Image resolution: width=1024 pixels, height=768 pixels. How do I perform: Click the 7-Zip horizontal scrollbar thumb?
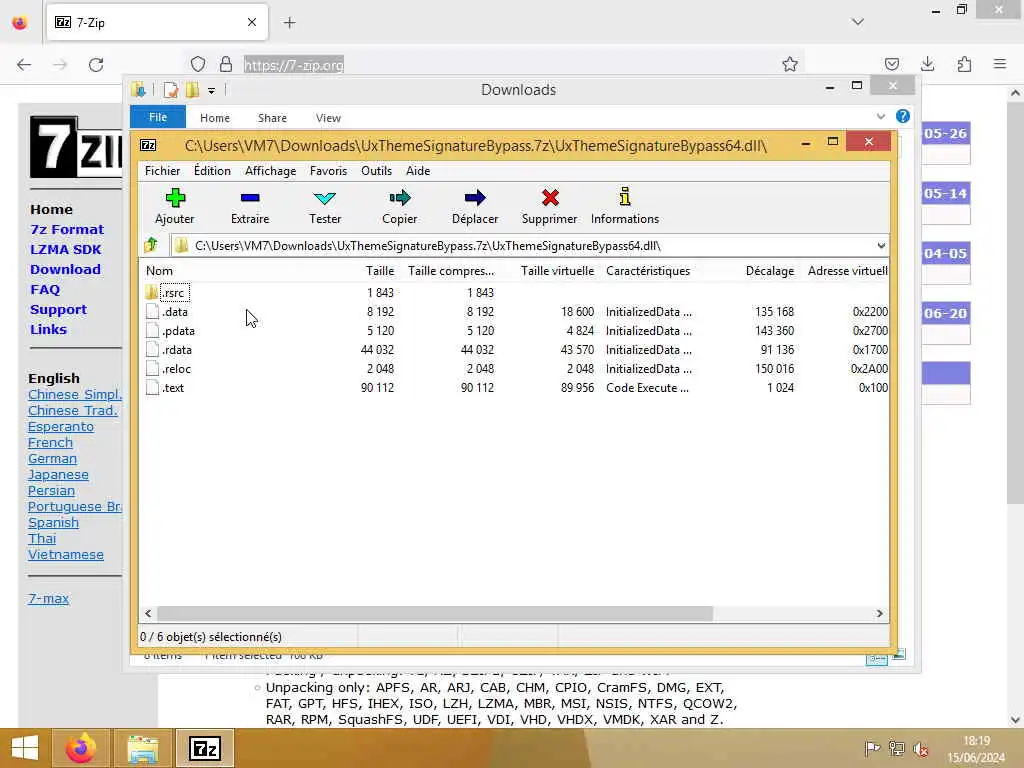click(x=435, y=613)
